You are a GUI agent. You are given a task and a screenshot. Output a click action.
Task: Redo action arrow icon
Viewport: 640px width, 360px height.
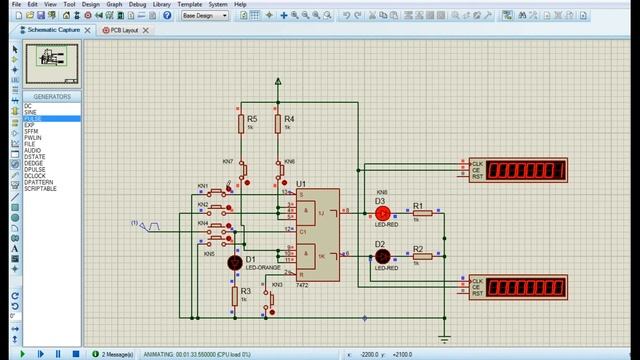pyautogui.click(x=358, y=16)
